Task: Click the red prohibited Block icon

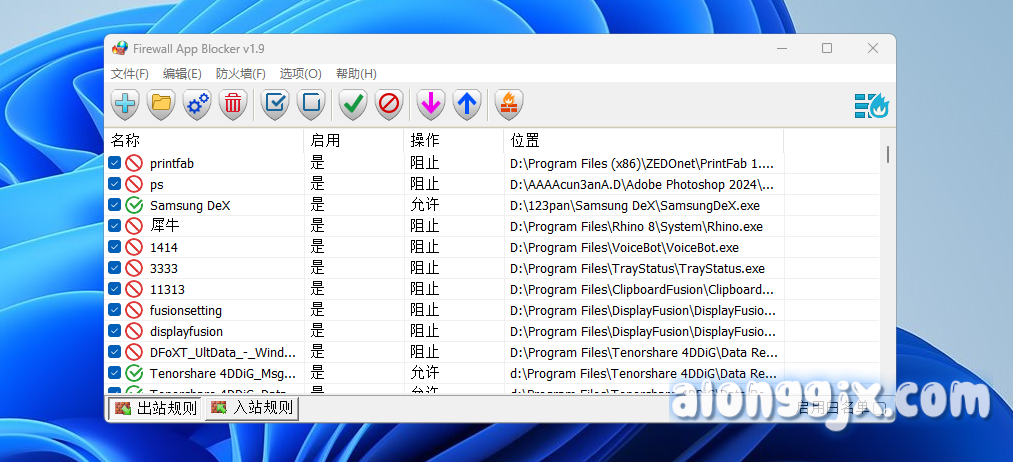Action: point(389,103)
